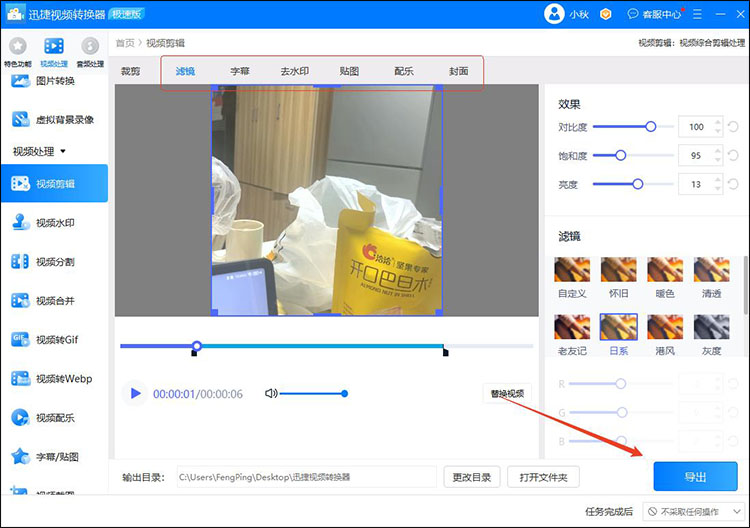750x528 pixels.
Task: Switch to the 封面 tab
Action: click(458, 71)
